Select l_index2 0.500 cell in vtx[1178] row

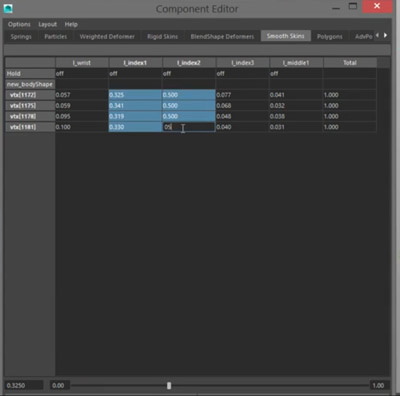tap(189, 116)
